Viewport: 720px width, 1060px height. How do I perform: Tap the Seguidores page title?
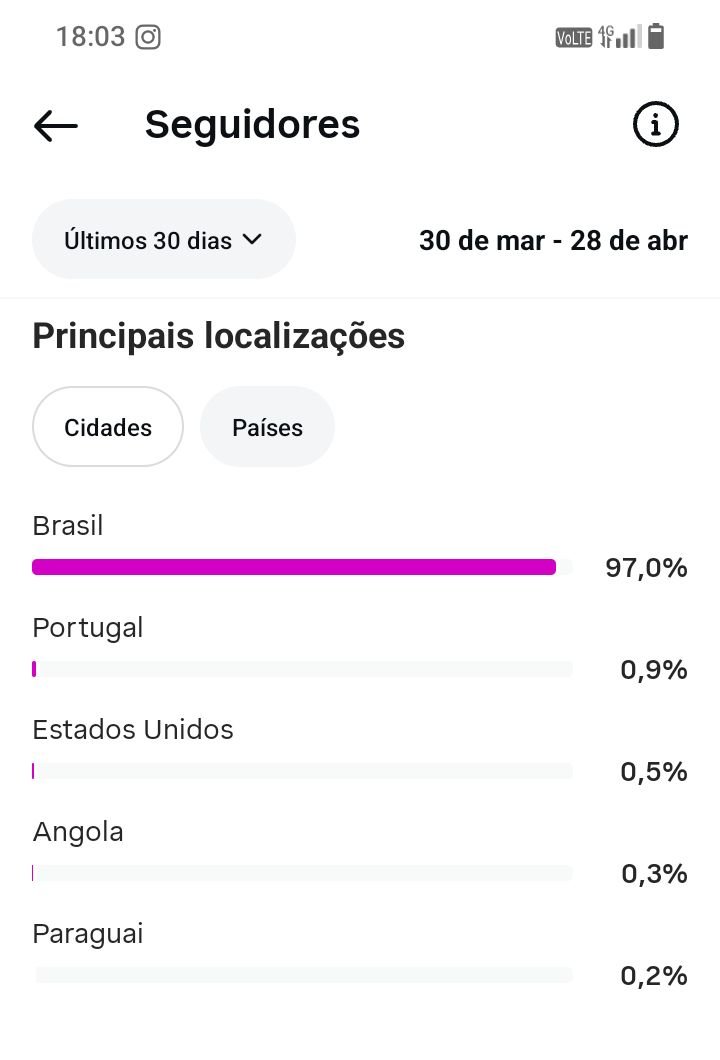click(252, 125)
